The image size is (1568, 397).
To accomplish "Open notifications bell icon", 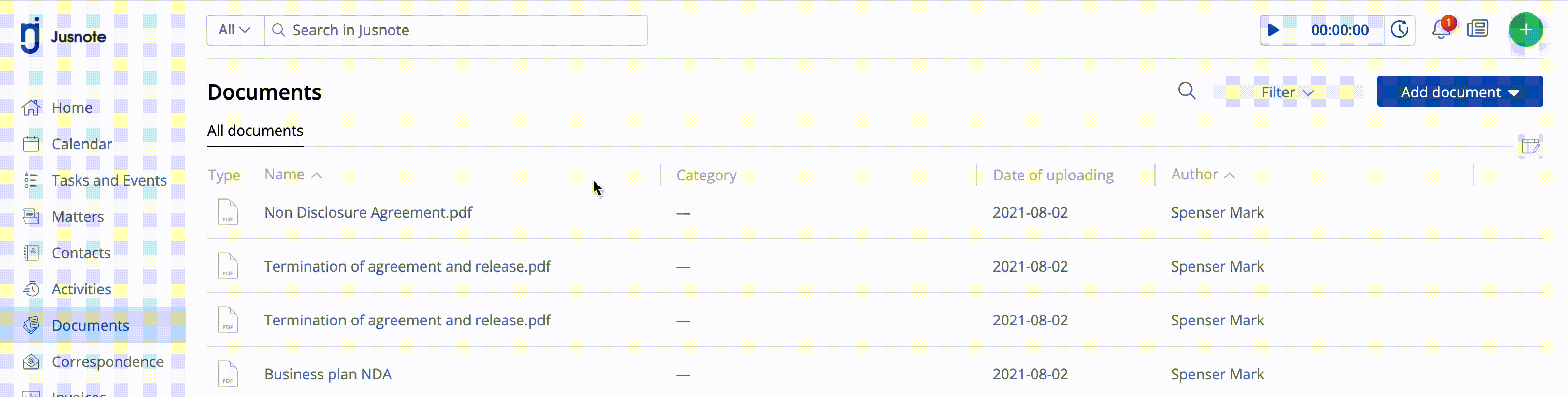I will 1442,29.
